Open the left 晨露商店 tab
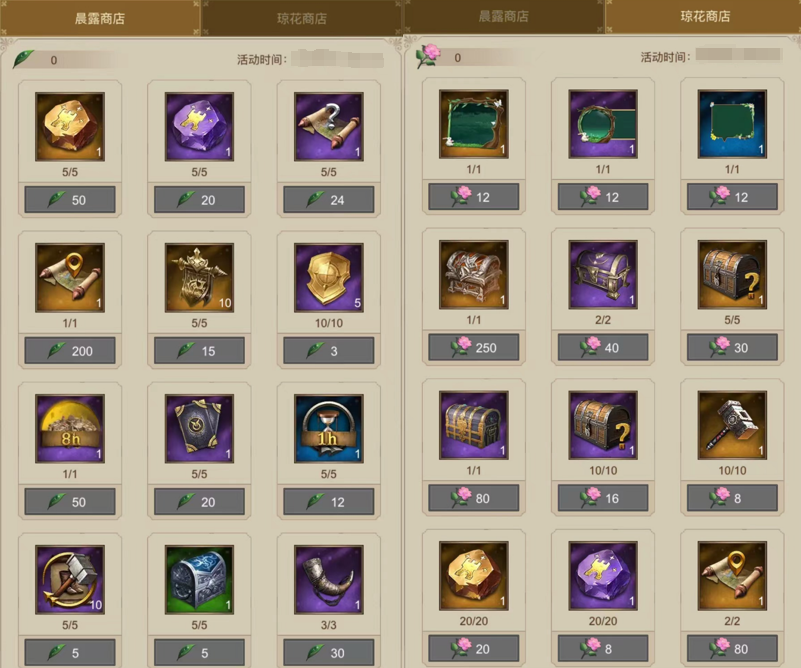801x668 pixels. pos(100,18)
